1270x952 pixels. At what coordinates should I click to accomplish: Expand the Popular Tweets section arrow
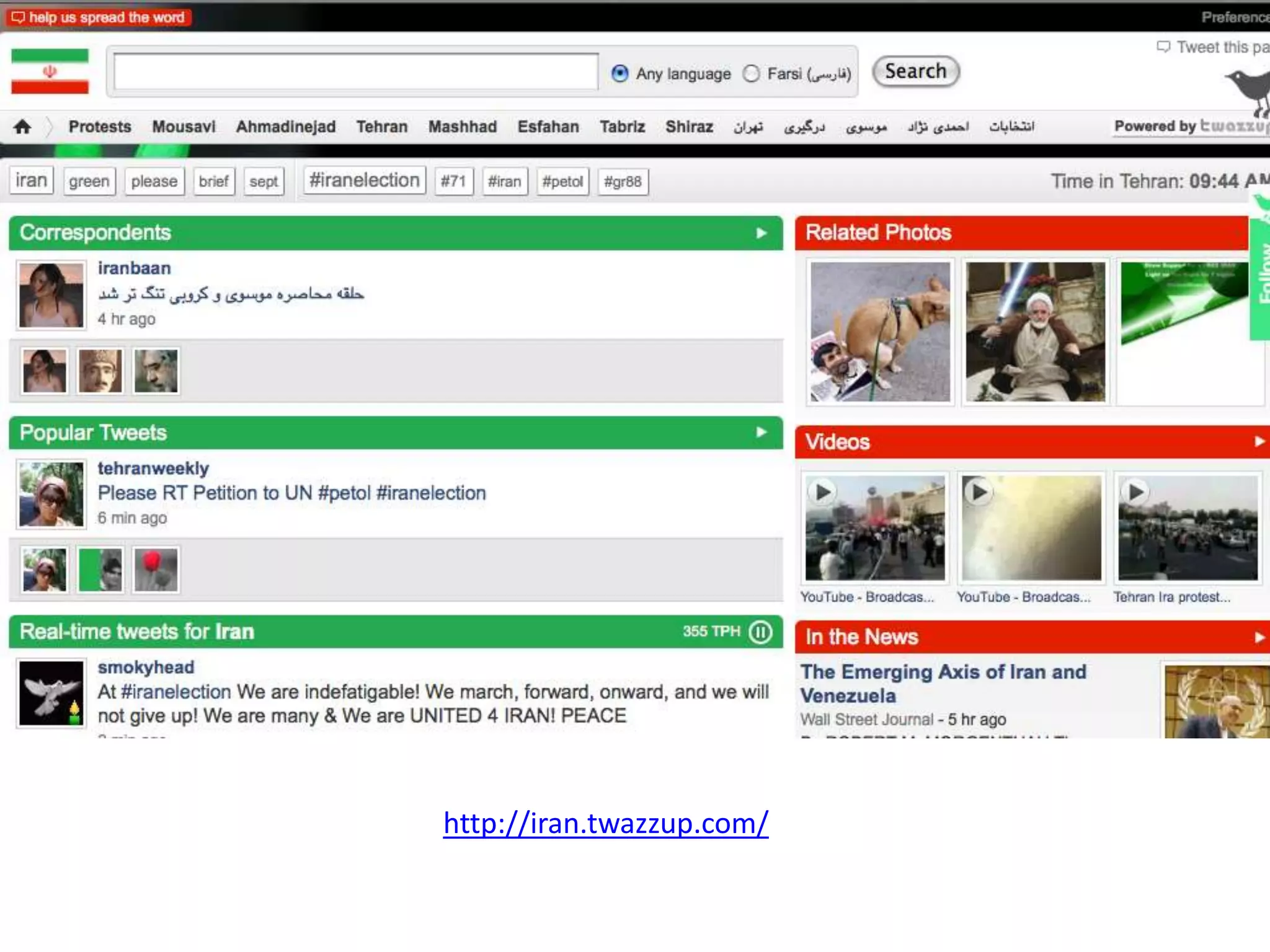761,432
